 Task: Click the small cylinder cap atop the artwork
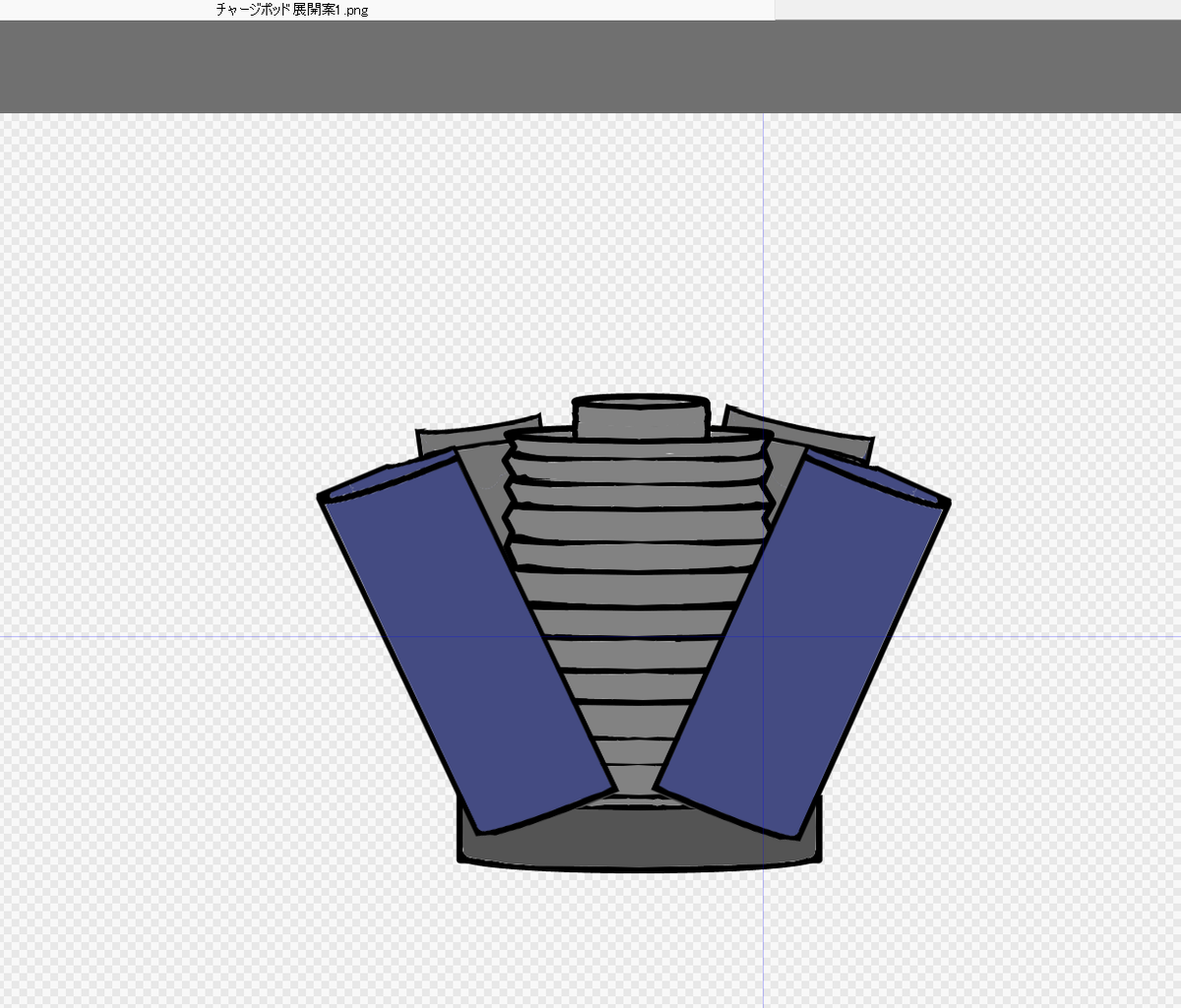[x=641, y=416]
